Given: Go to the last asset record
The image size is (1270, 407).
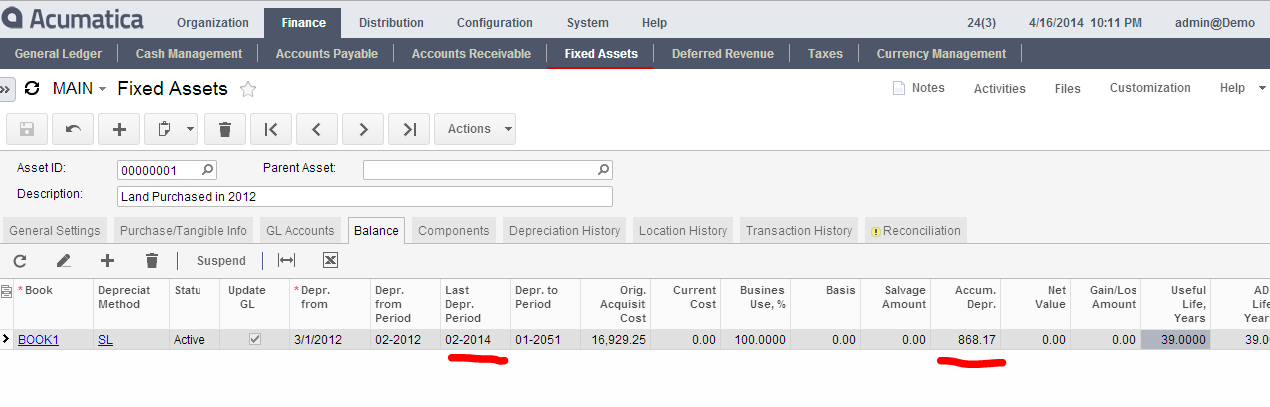Looking at the screenshot, I should pyautogui.click(x=409, y=129).
